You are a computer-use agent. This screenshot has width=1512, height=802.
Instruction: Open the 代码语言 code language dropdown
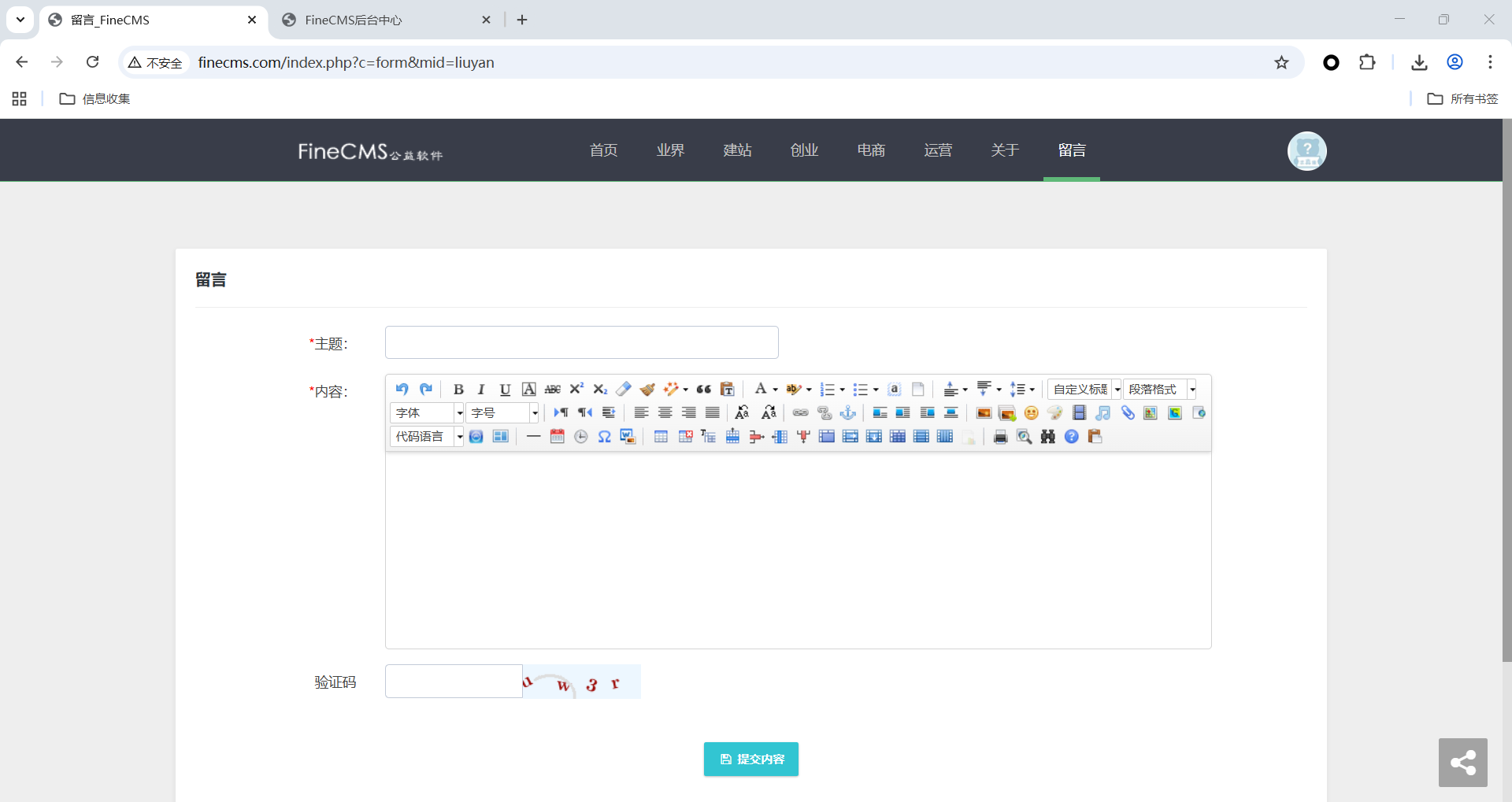coord(427,436)
